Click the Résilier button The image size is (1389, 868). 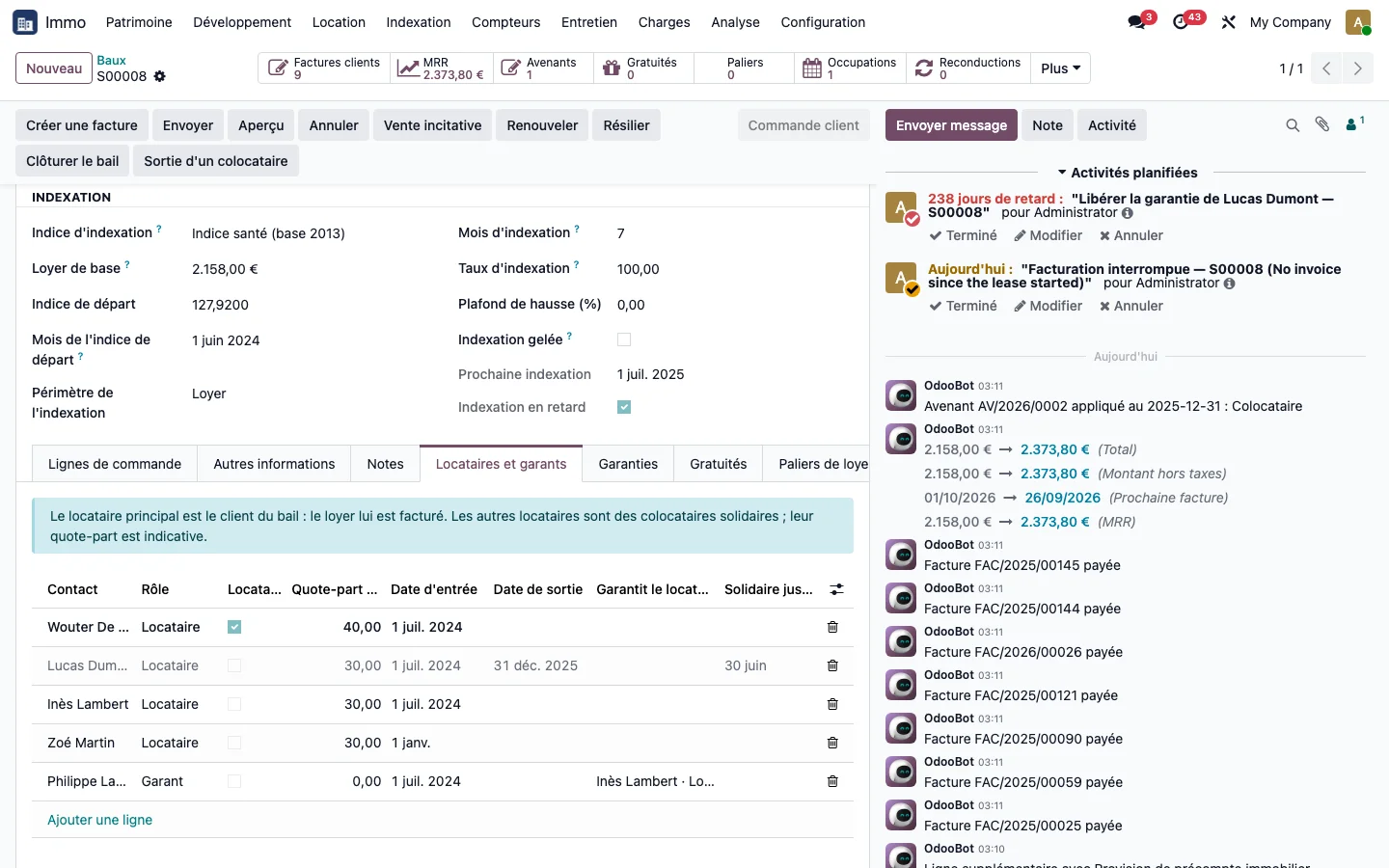626,125
